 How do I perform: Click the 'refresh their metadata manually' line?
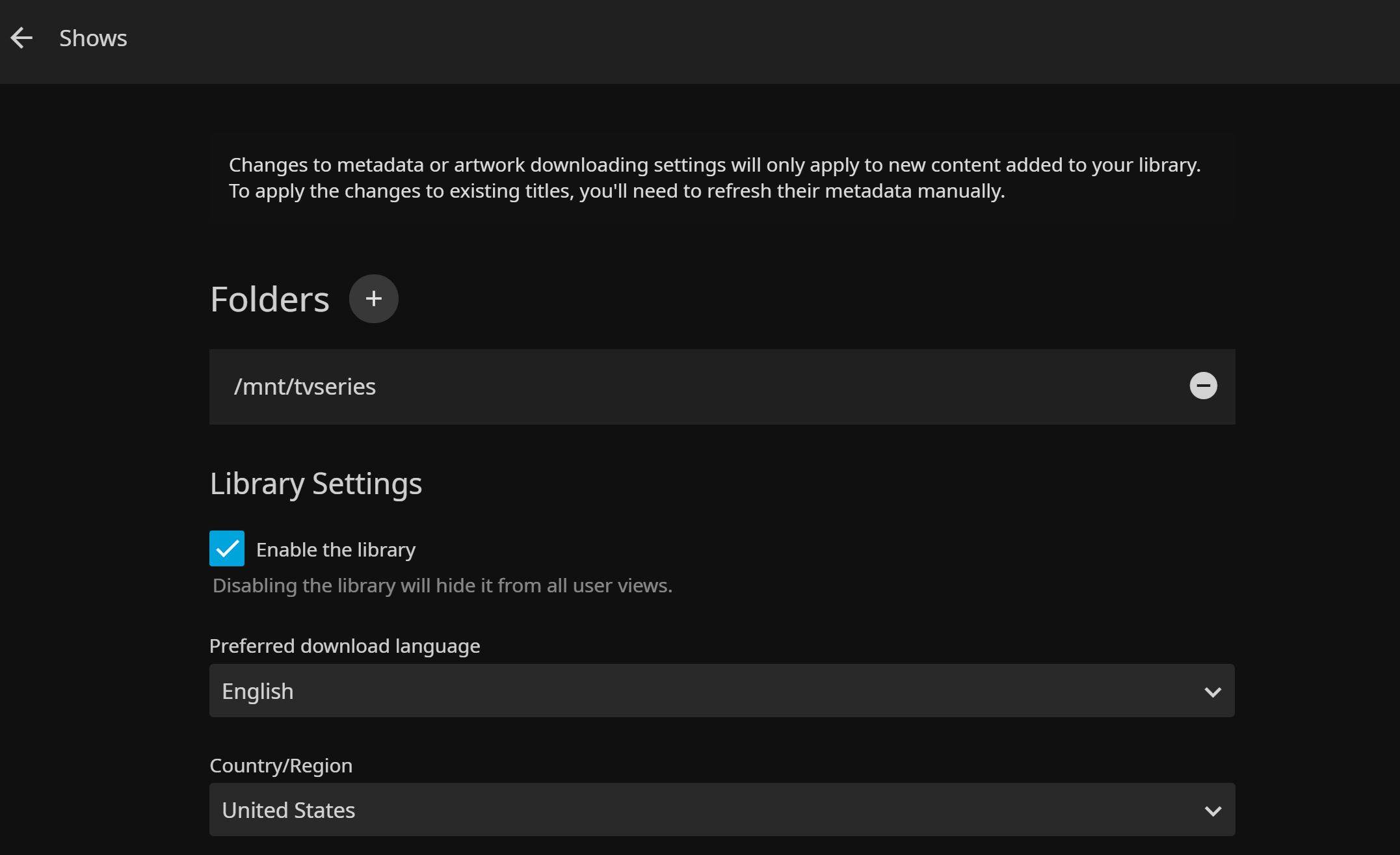click(616, 191)
